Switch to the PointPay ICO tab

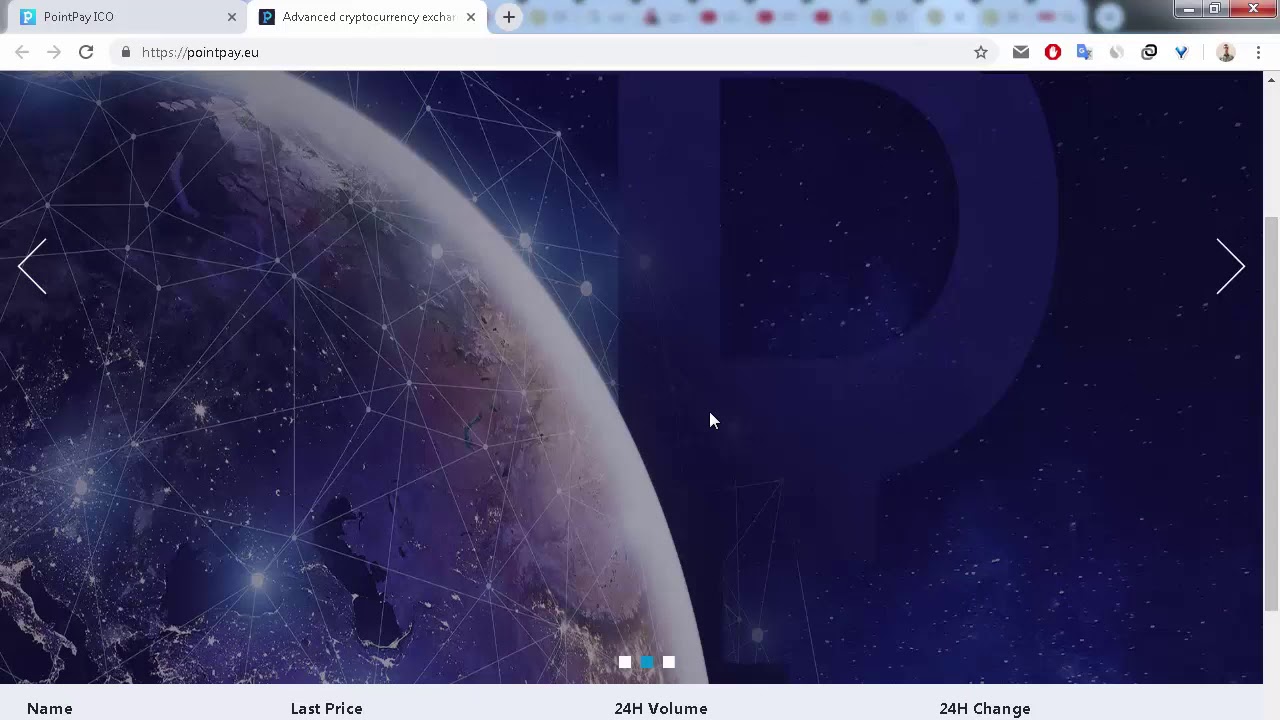point(126,17)
